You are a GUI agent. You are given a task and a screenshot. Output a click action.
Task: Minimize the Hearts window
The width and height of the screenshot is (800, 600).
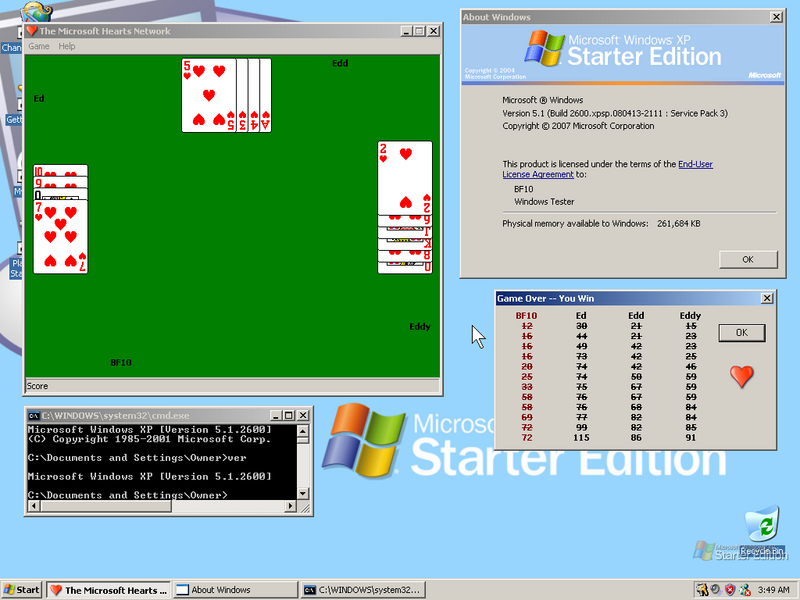tap(407, 31)
